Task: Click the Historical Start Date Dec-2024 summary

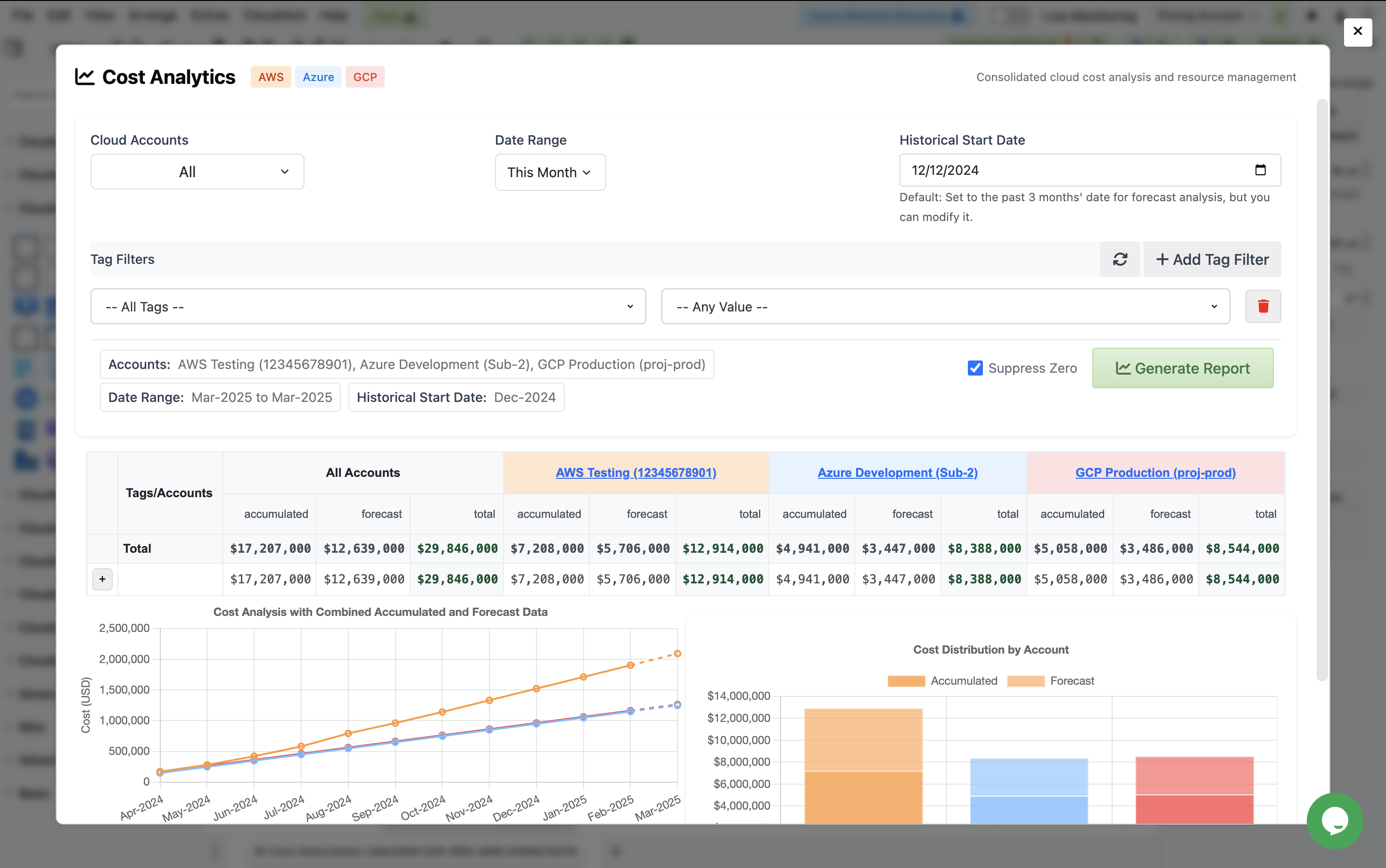Action: [x=456, y=397]
